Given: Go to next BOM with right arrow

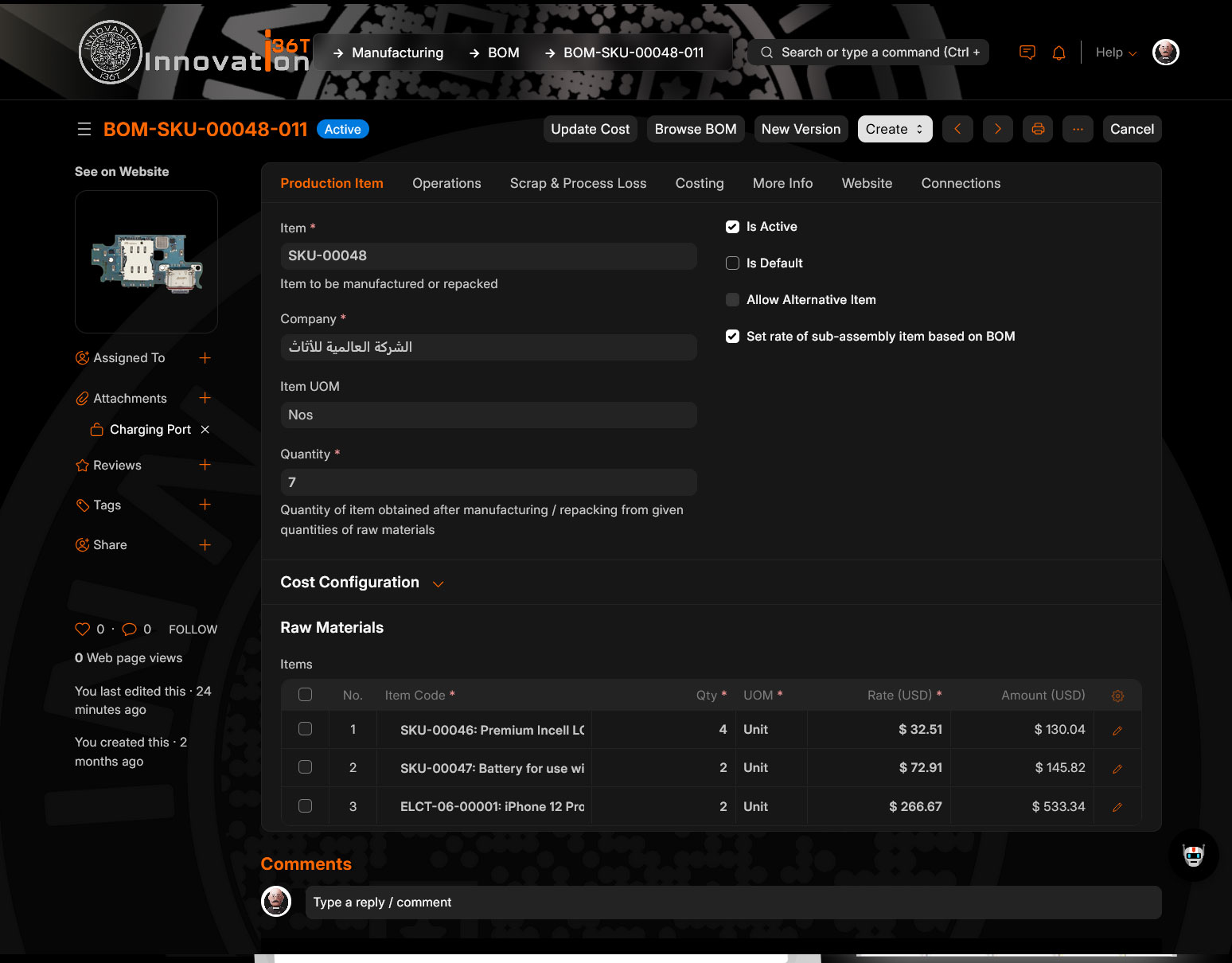Looking at the screenshot, I should (x=997, y=129).
